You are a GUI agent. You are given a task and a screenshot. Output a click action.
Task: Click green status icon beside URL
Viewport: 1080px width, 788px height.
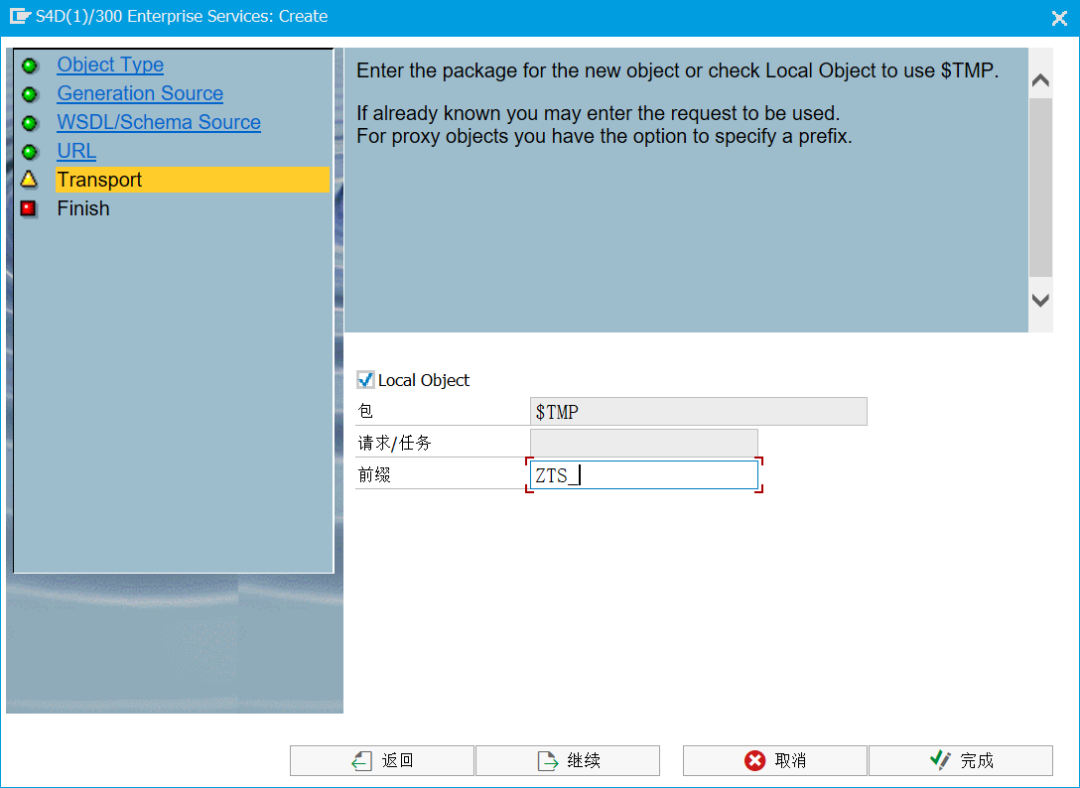[x=29, y=152]
